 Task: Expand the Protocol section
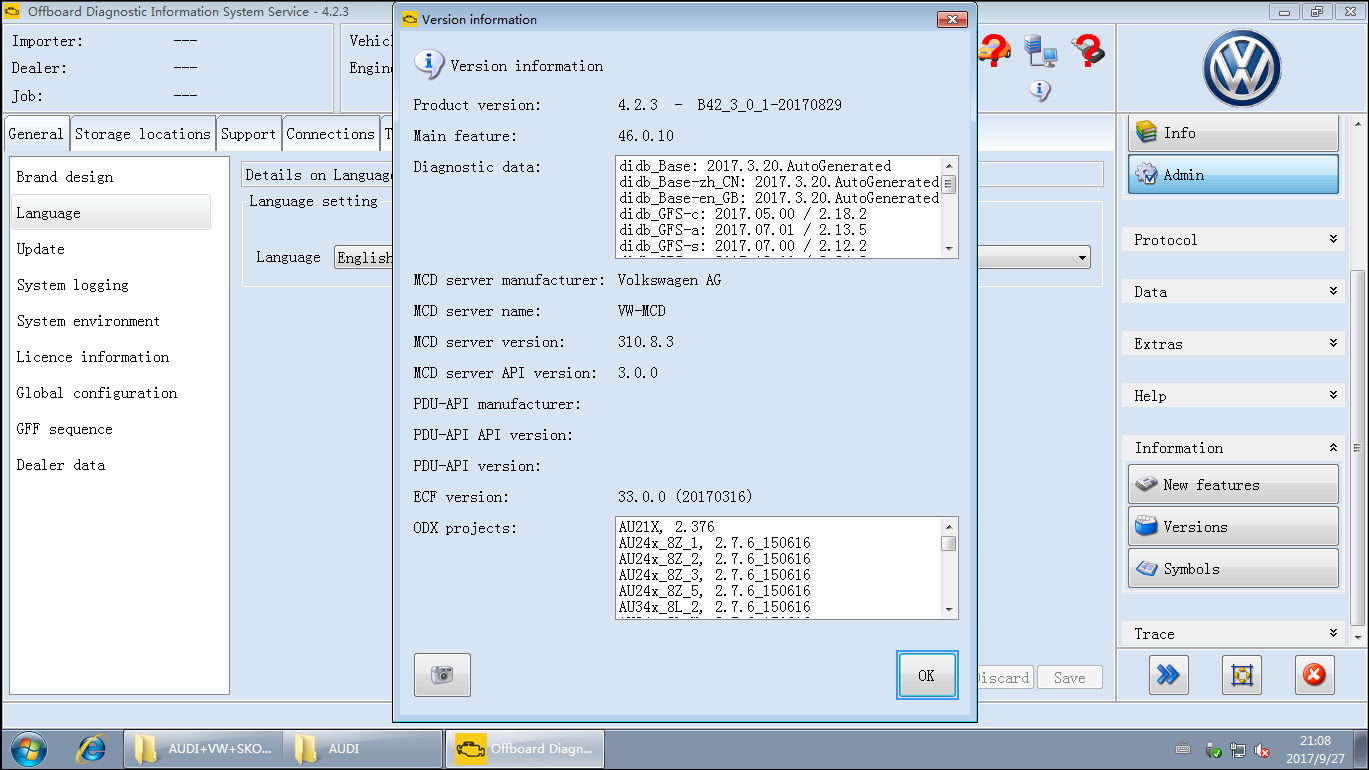[x=1232, y=239]
